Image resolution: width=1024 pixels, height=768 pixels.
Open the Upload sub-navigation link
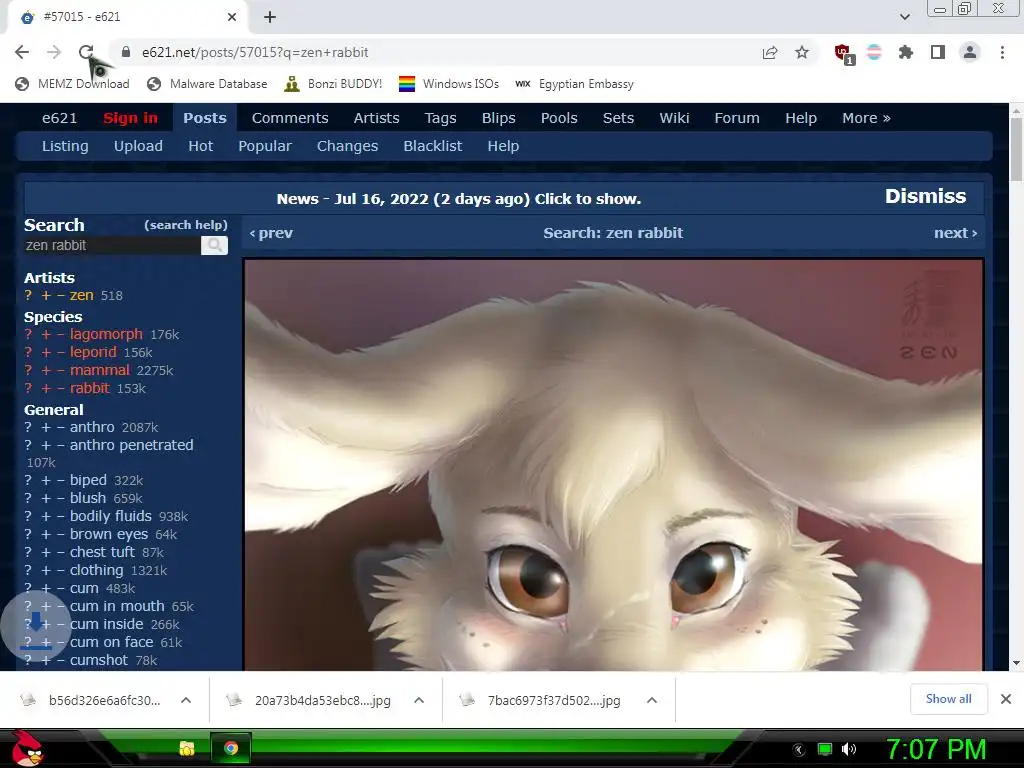pyautogui.click(x=138, y=146)
